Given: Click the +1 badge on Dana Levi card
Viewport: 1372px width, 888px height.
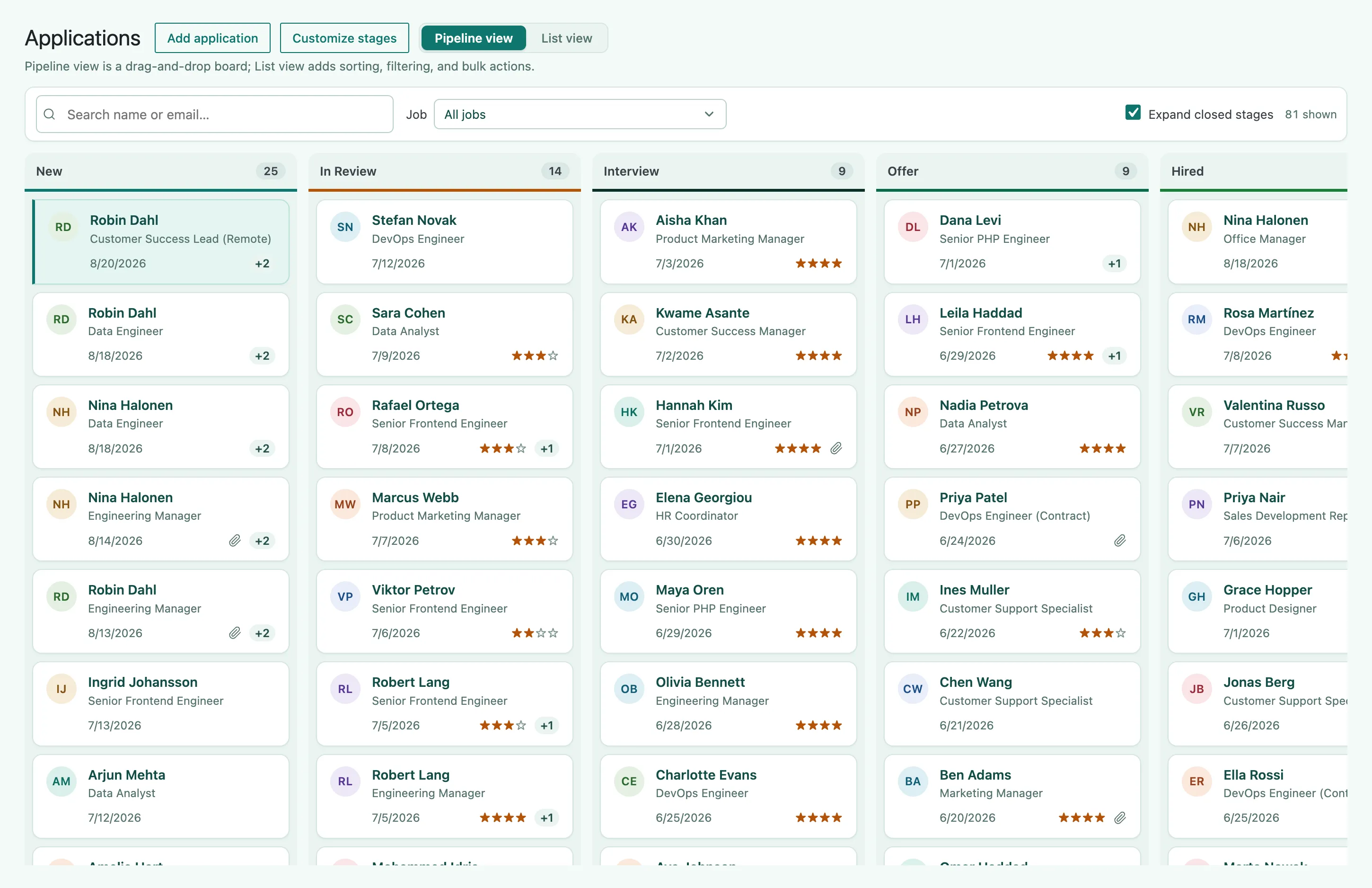Looking at the screenshot, I should tap(1115, 264).
